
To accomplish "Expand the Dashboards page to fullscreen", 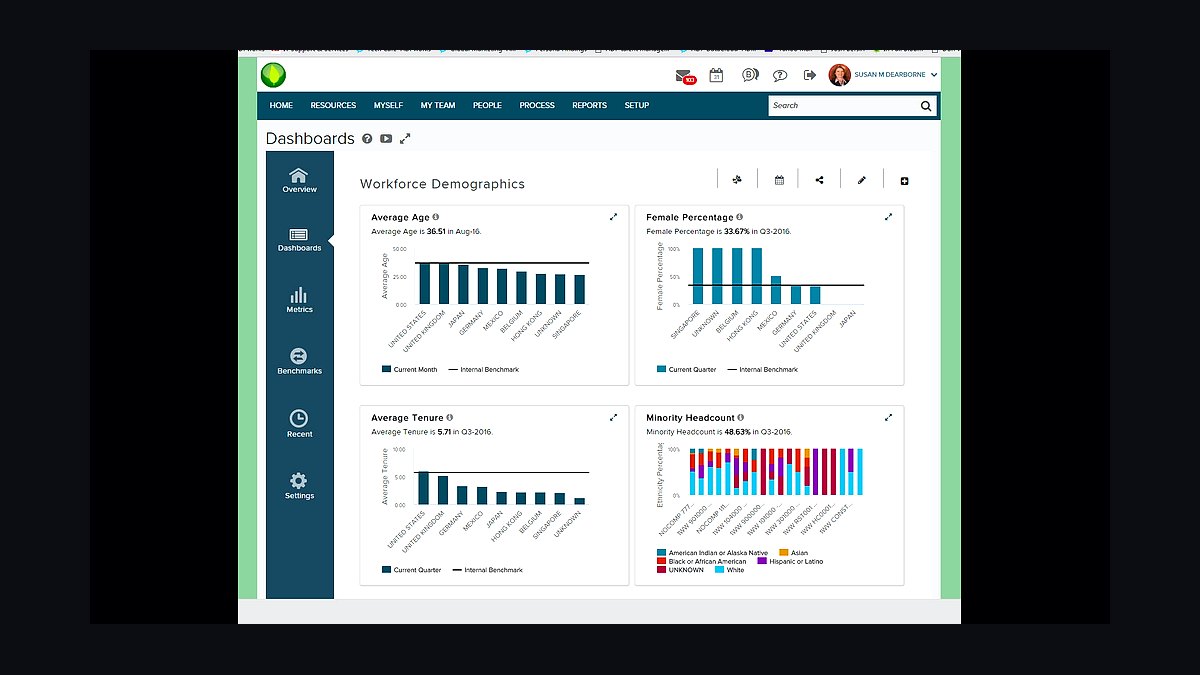I will click(x=405, y=139).
